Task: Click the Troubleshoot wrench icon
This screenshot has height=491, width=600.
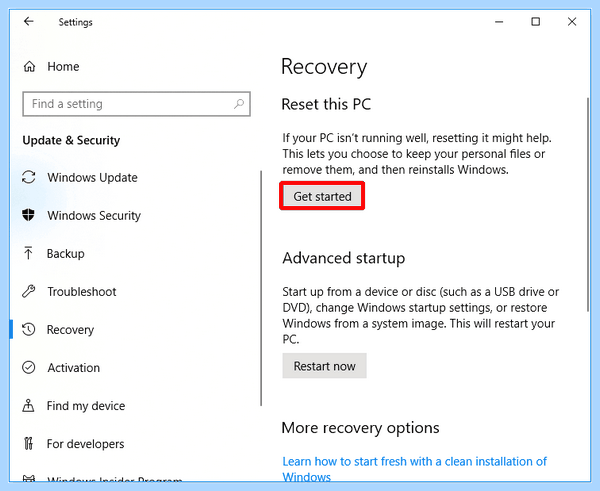Action: point(29,291)
